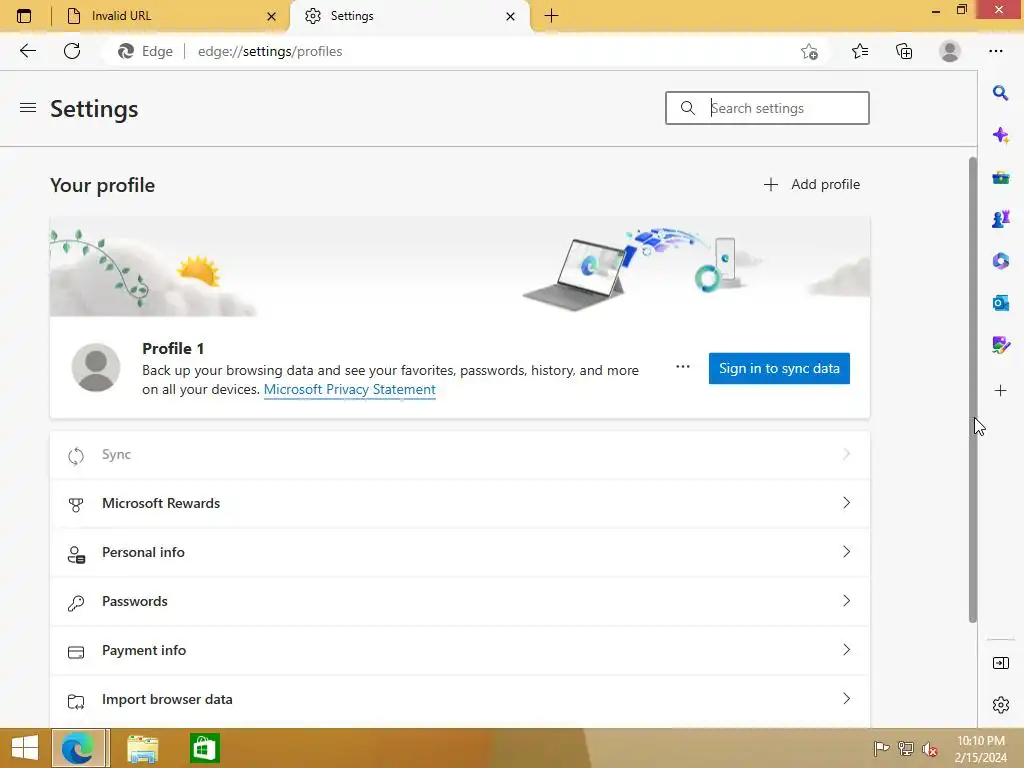Expand Payment info chevron arrow
Image resolution: width=1024 pixels, height=768 pixels.
846,650
